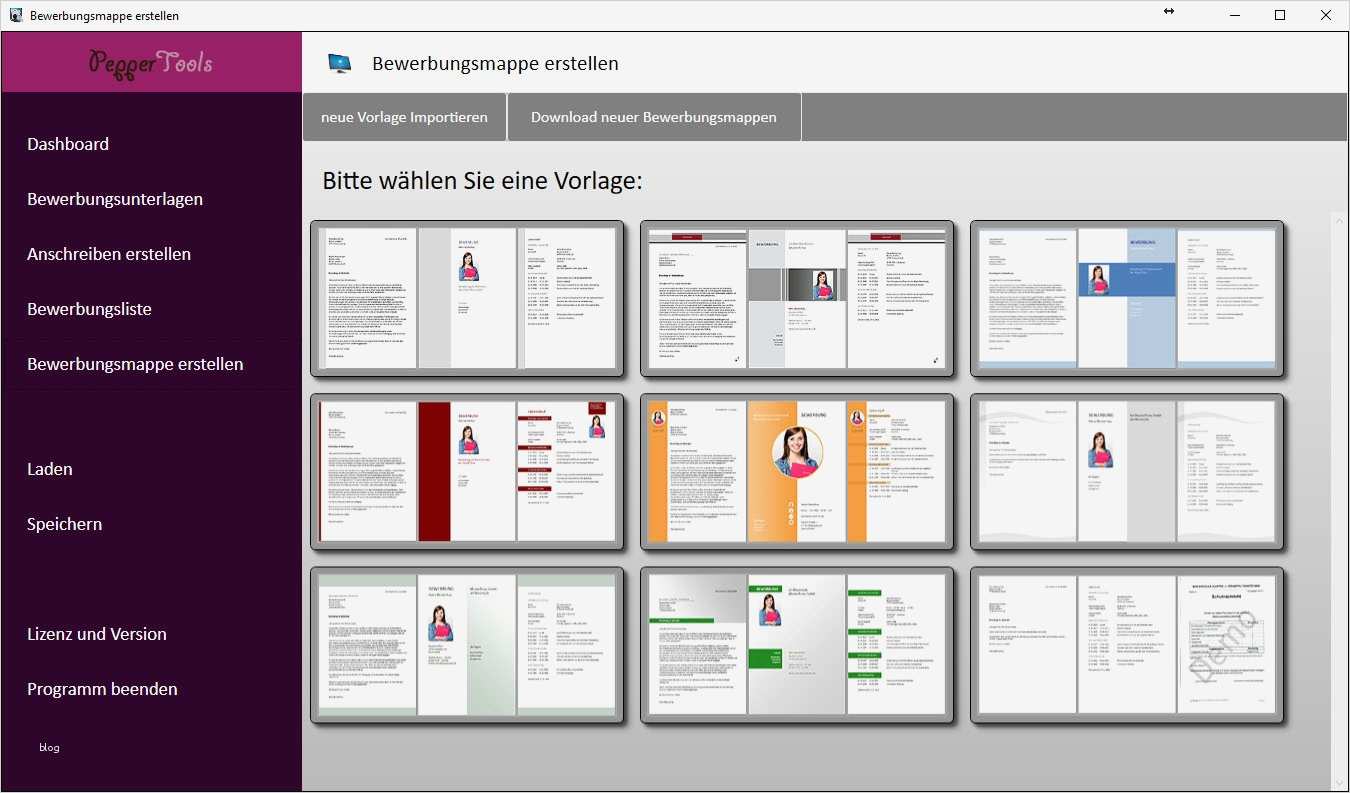Image resolution: width=1350 pixels, height=793 pixels.
Task: Click neue Vorlage Importieren
Action: pos(404,117)
